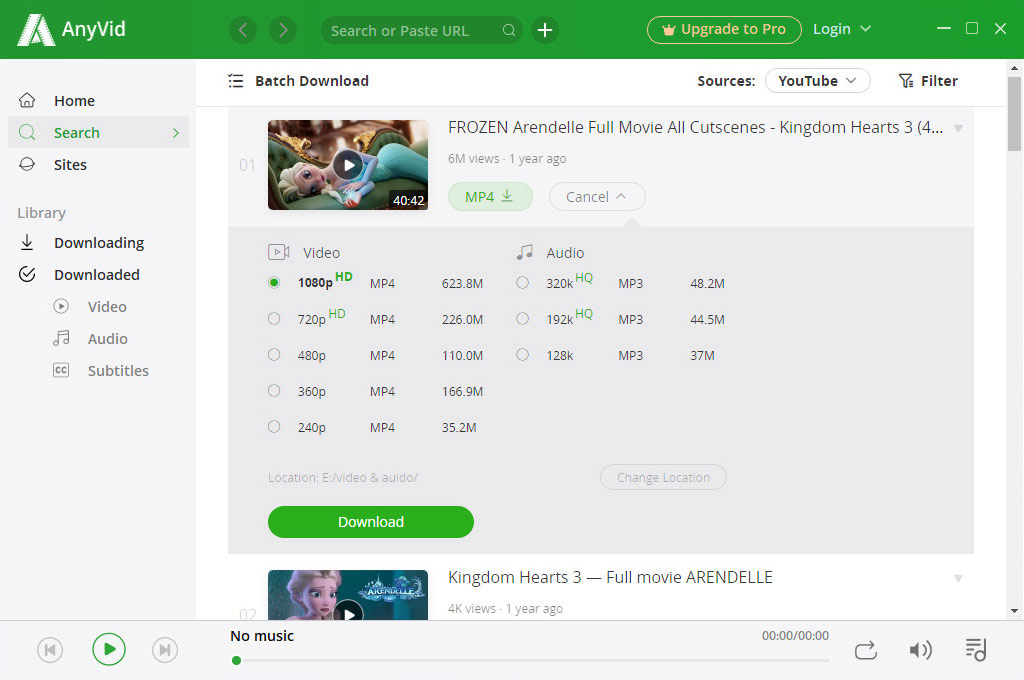1024x680 pixels.
Task: Open Sites in the sidebar
Action: coord(98,165)
